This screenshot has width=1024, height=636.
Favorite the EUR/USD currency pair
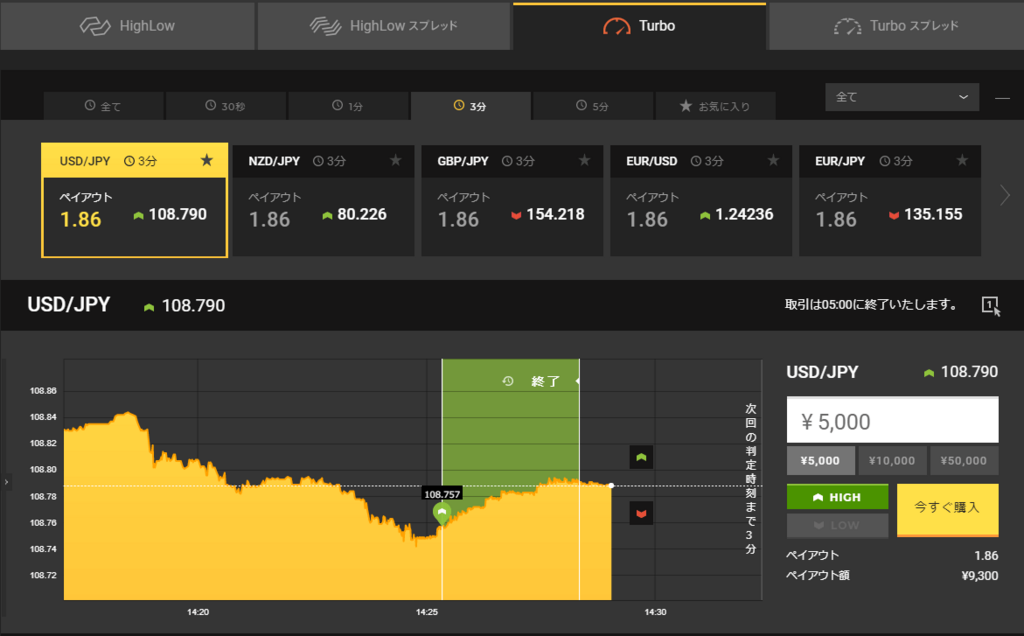pos(772,160)
